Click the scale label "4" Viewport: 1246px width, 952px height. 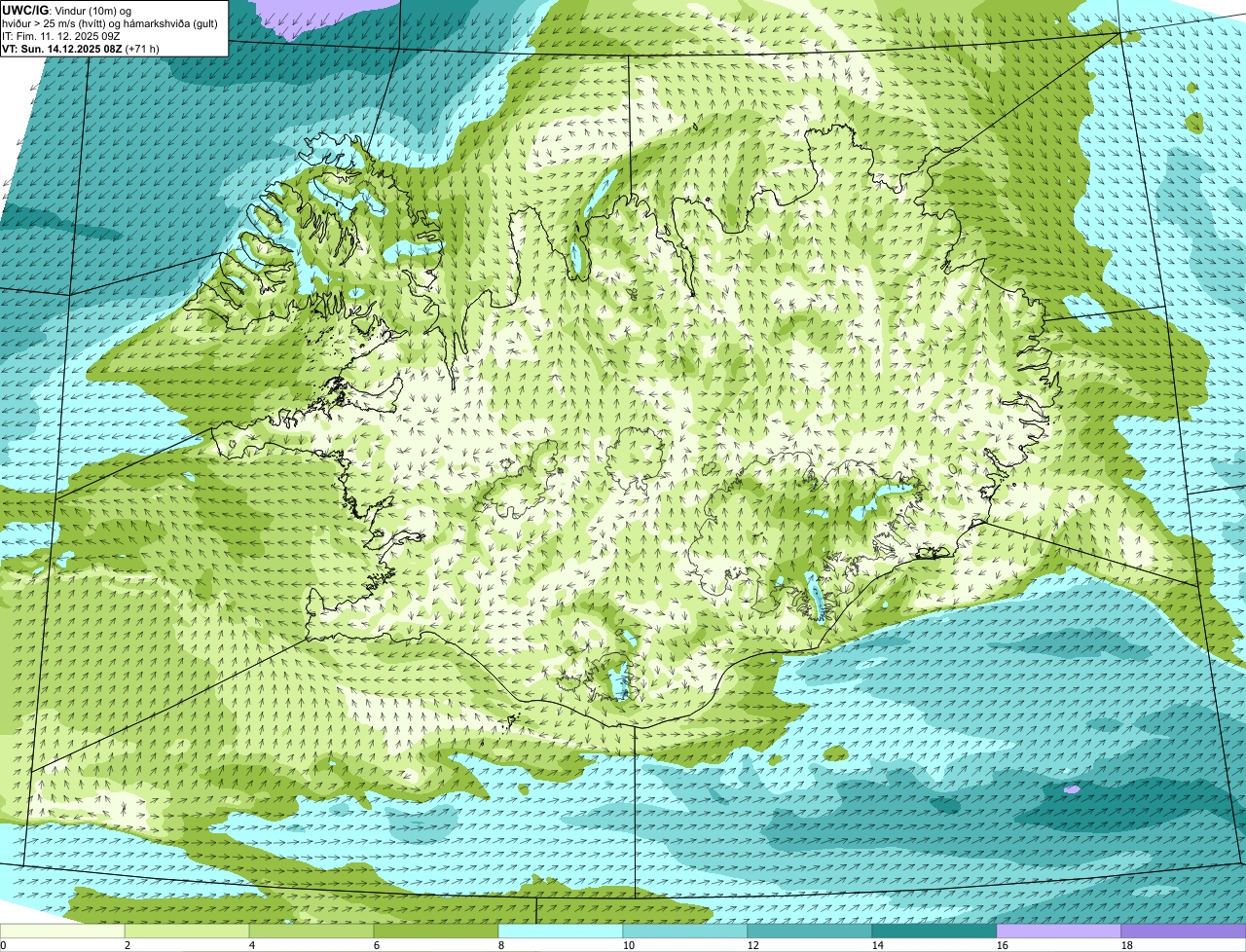click(x=252, y=945)
